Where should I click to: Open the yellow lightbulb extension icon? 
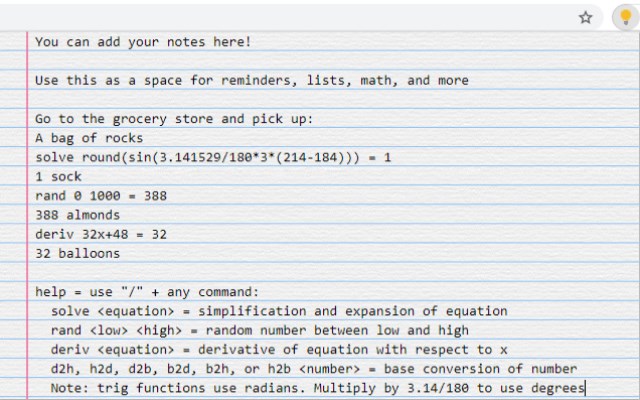coord(626,18)
